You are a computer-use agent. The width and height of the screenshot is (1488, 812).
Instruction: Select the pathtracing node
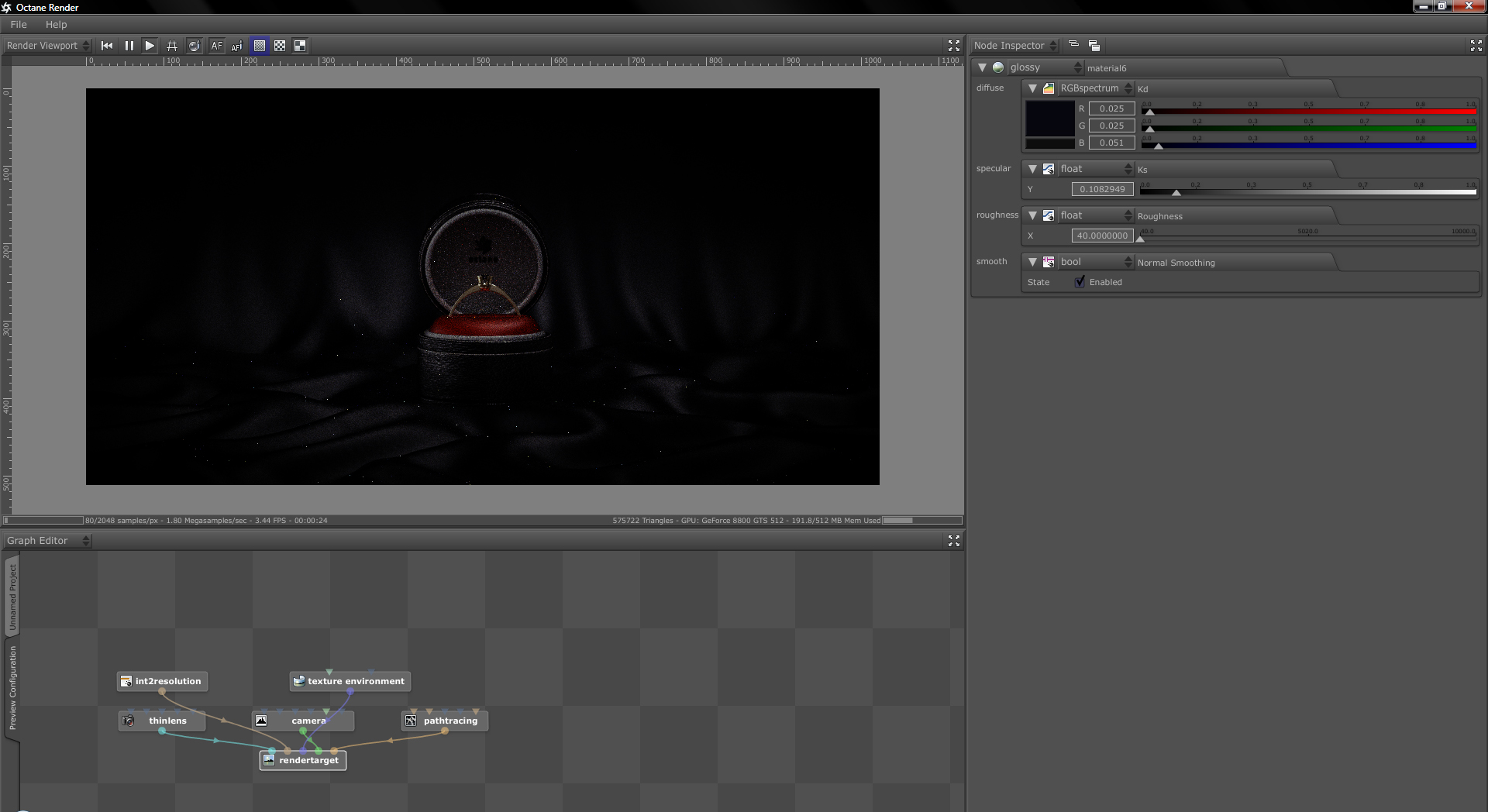(x=445, y=721)
